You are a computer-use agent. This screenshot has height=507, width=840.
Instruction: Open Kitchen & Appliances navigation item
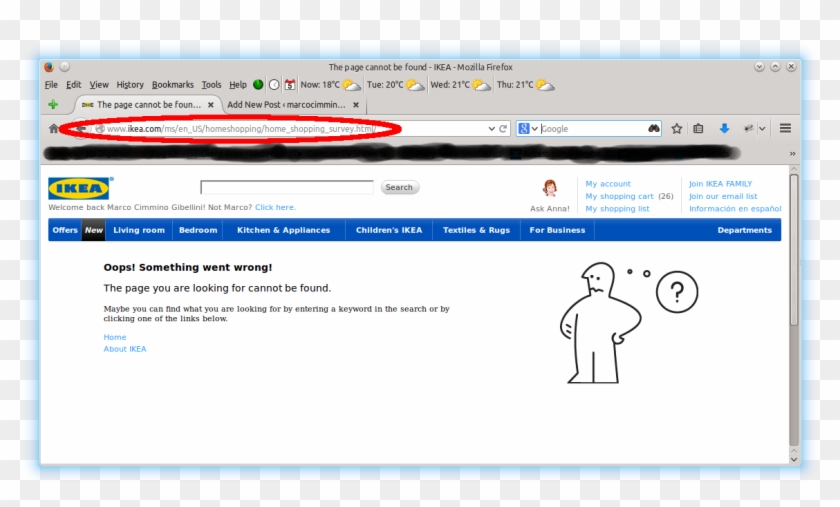pos(283,230)
